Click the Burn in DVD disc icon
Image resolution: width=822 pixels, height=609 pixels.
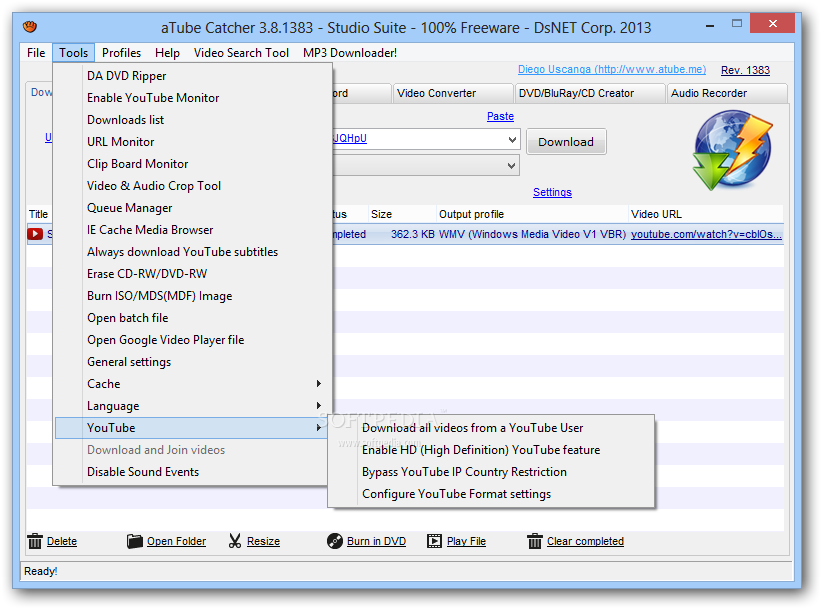(334, 541)
